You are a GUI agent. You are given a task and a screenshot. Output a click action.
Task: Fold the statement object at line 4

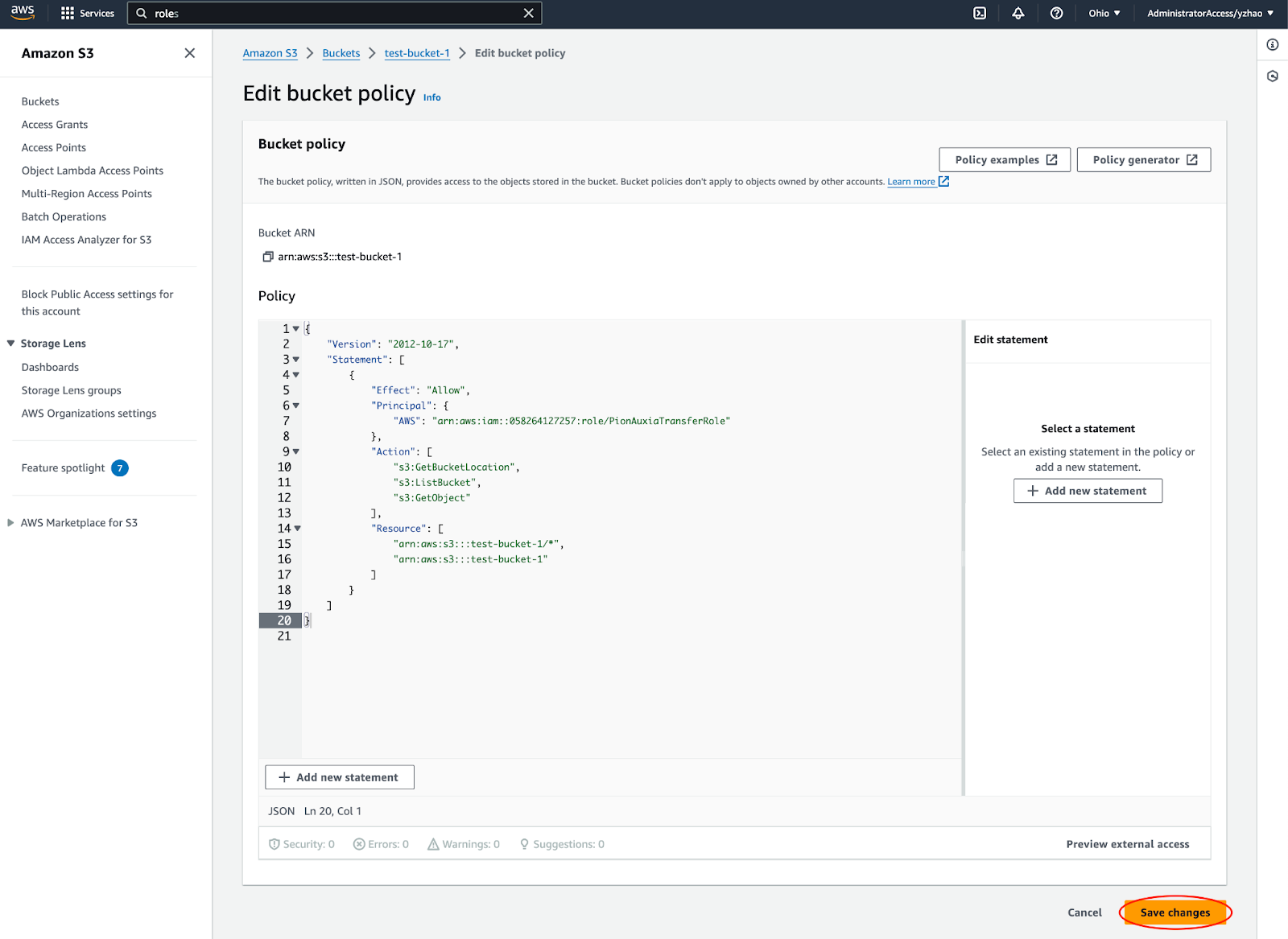[x=296, y=375]
